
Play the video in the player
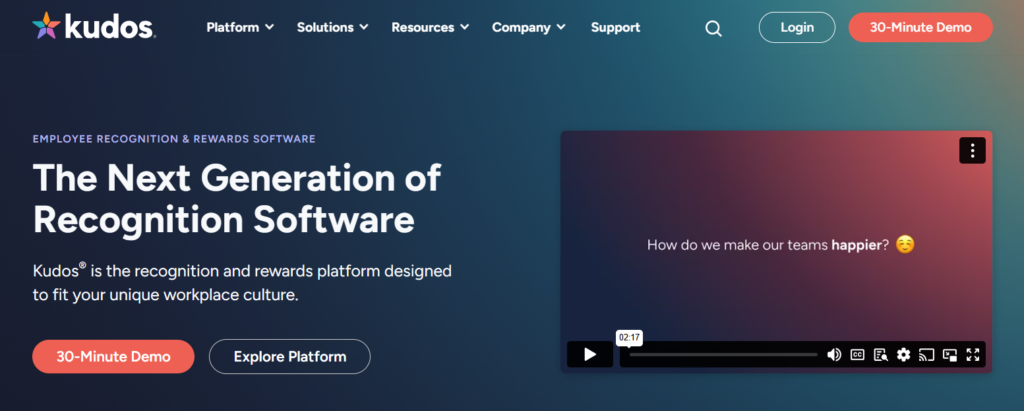pyautogui.click(x=590, y=354)
